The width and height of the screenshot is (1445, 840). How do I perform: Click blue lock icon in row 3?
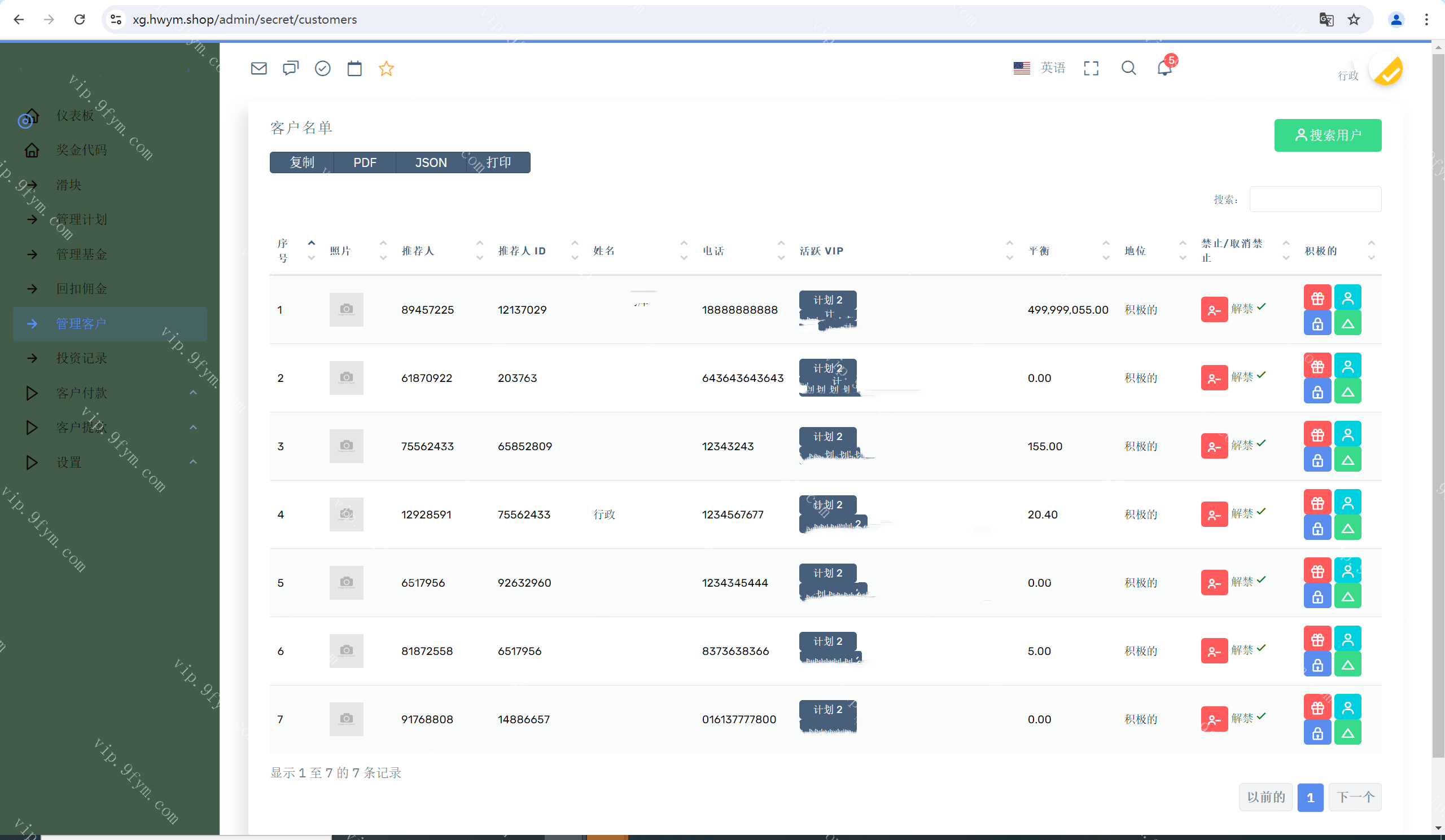(x=1317, y=460)
